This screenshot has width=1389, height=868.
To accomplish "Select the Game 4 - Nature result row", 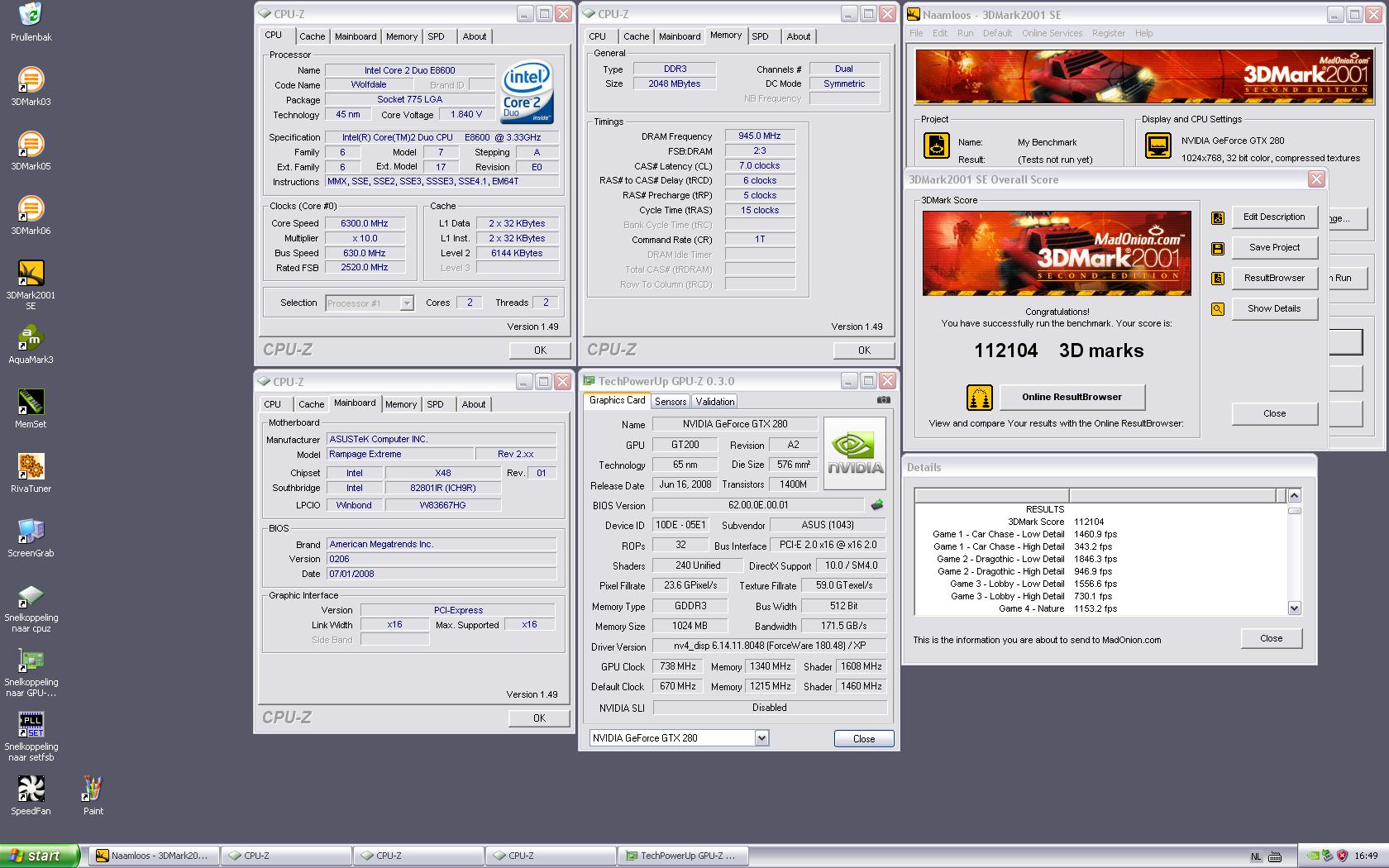I will click(x=1024, y=608).
